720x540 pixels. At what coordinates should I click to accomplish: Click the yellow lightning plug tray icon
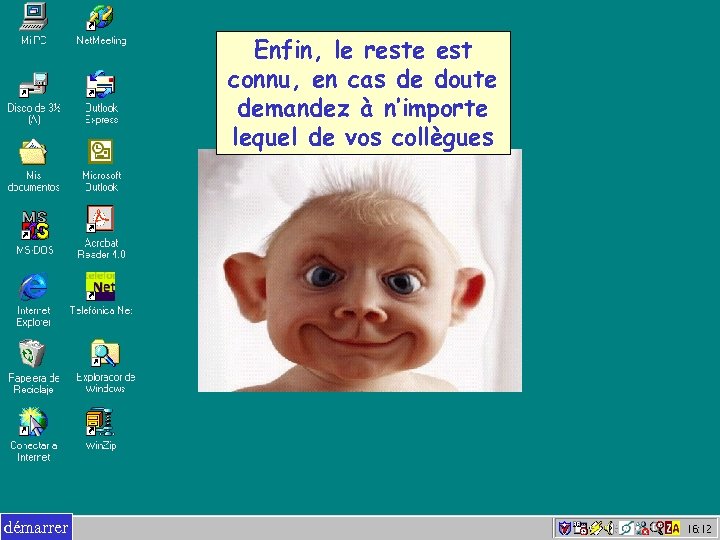596,528
